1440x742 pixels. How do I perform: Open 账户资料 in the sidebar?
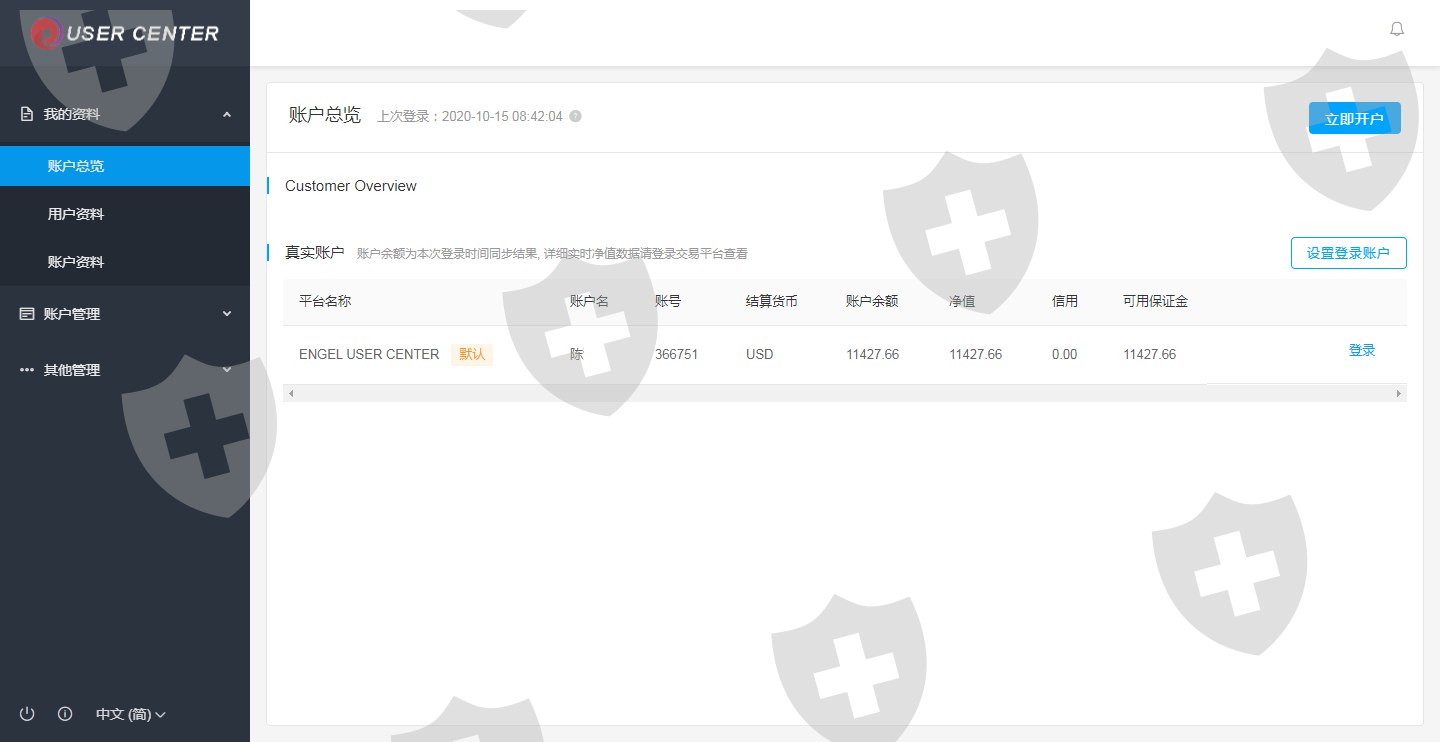125,262
